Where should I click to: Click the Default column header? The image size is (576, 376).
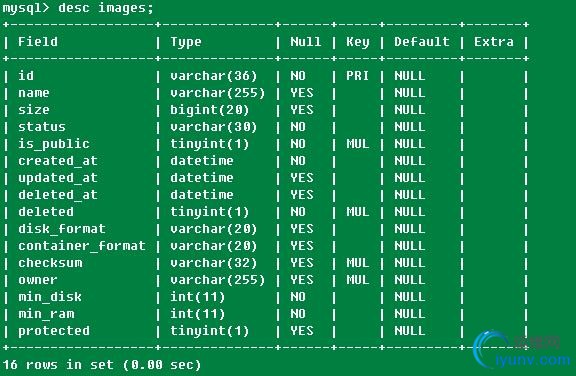422,41
